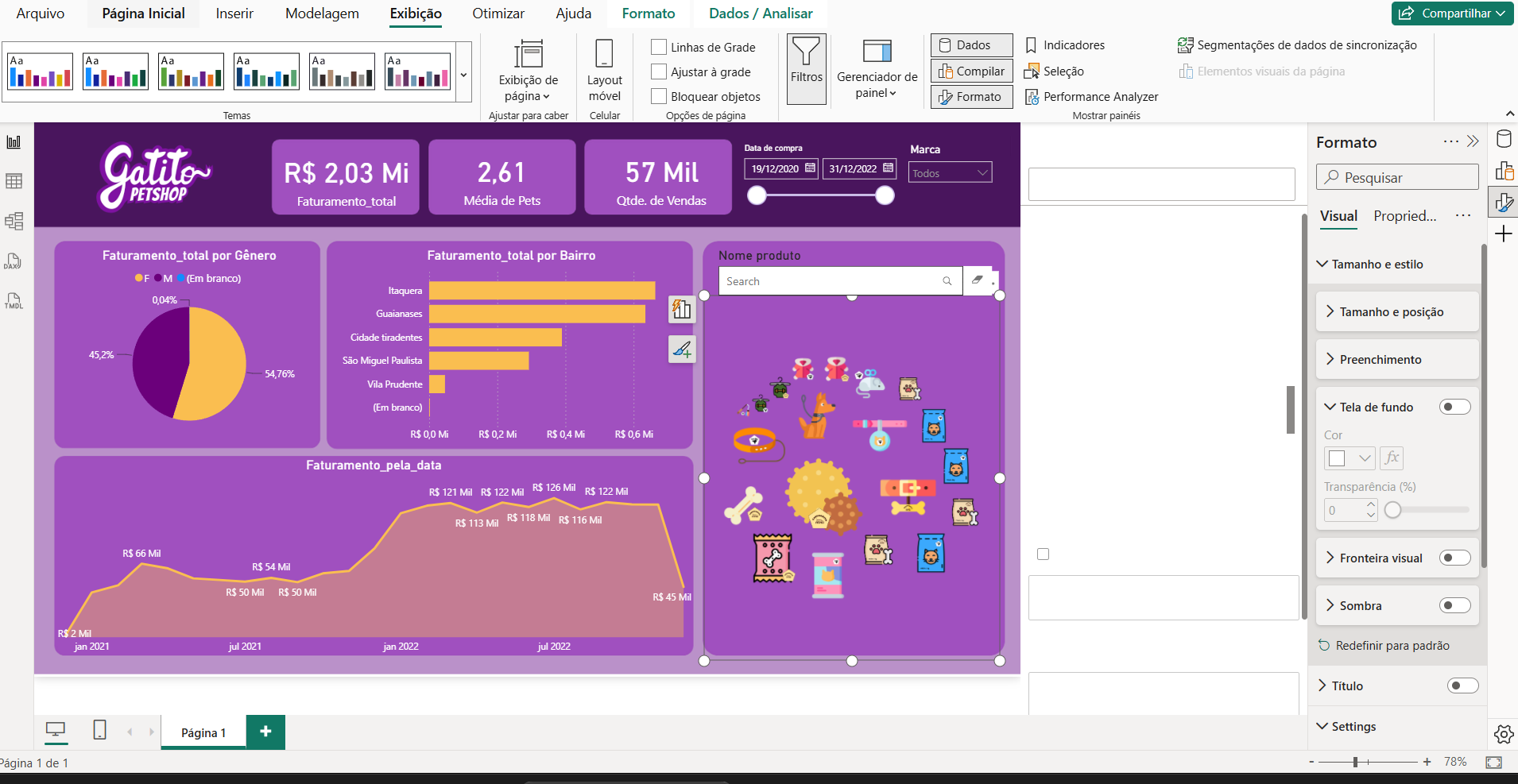
Task: Open the Model view icon in left sidebar
Action: (14, 221)
